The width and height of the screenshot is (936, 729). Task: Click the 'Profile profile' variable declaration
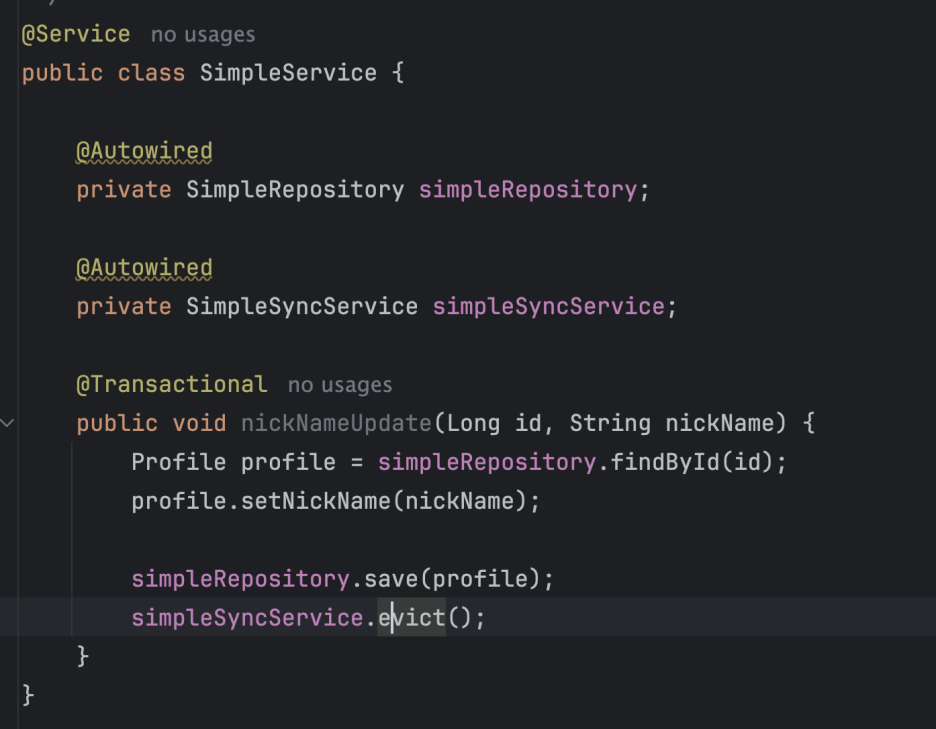click(x=233, y=462)
